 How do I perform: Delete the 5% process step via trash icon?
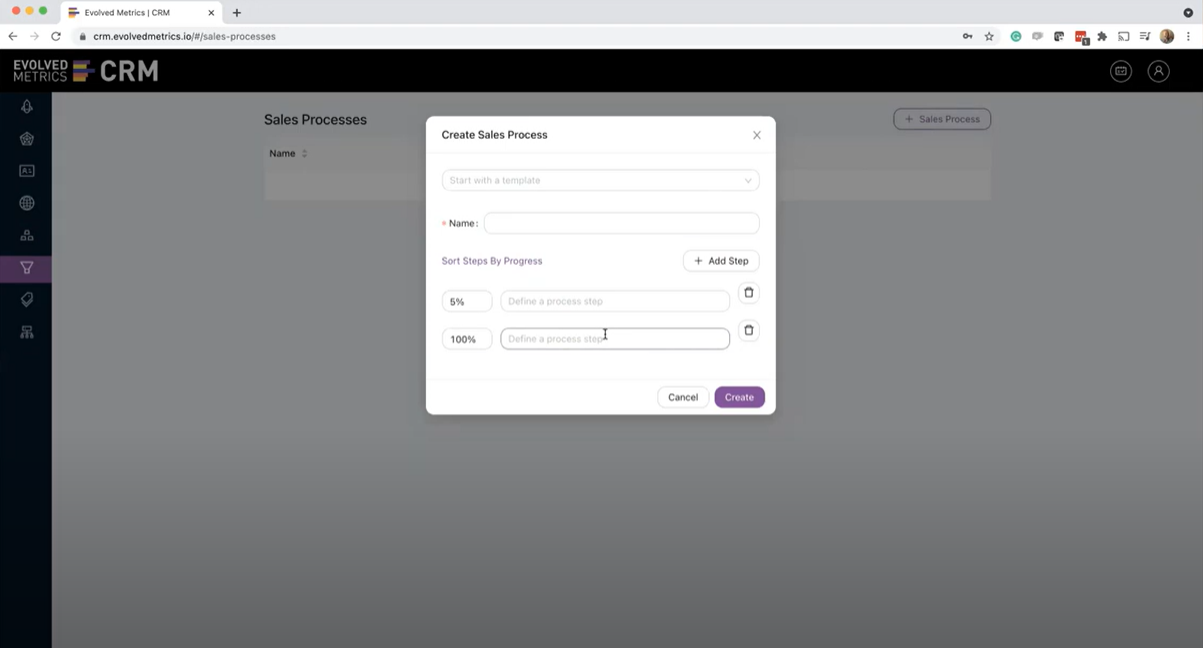(x=749, y=292)
